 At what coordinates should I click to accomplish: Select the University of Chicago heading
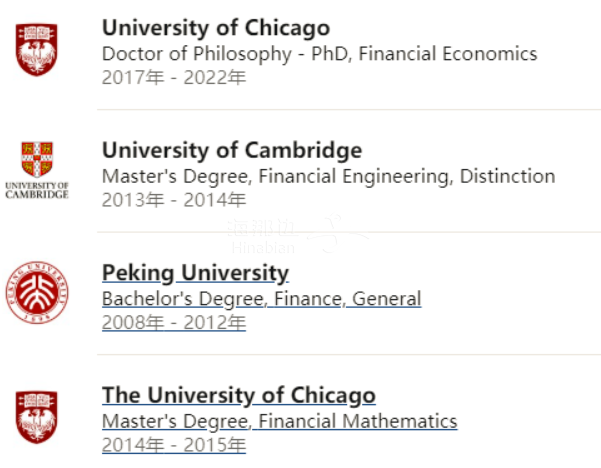[216, 28]
